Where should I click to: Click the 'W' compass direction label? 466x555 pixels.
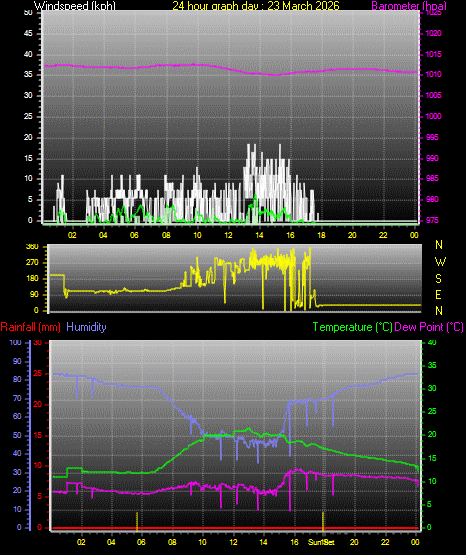(x=440, y=262)
